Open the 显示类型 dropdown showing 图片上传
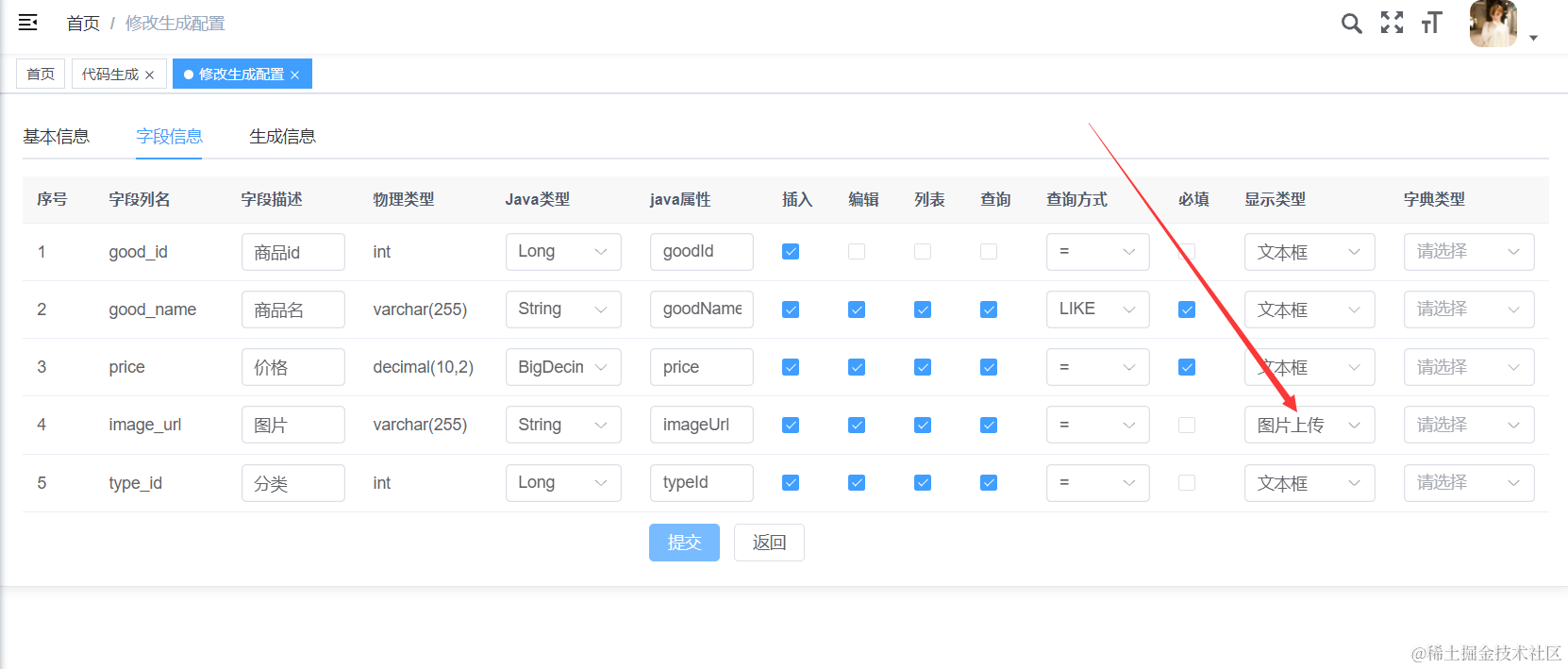1568x669 pixels. 1309,425
